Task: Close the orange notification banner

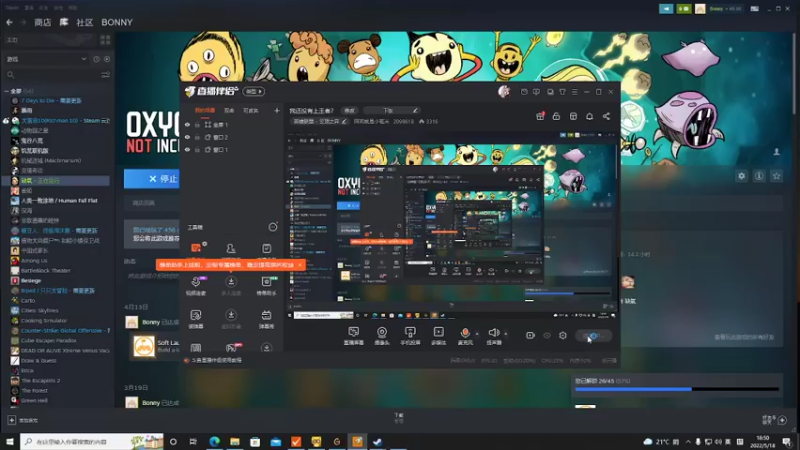Action: (x=300, y=265)
